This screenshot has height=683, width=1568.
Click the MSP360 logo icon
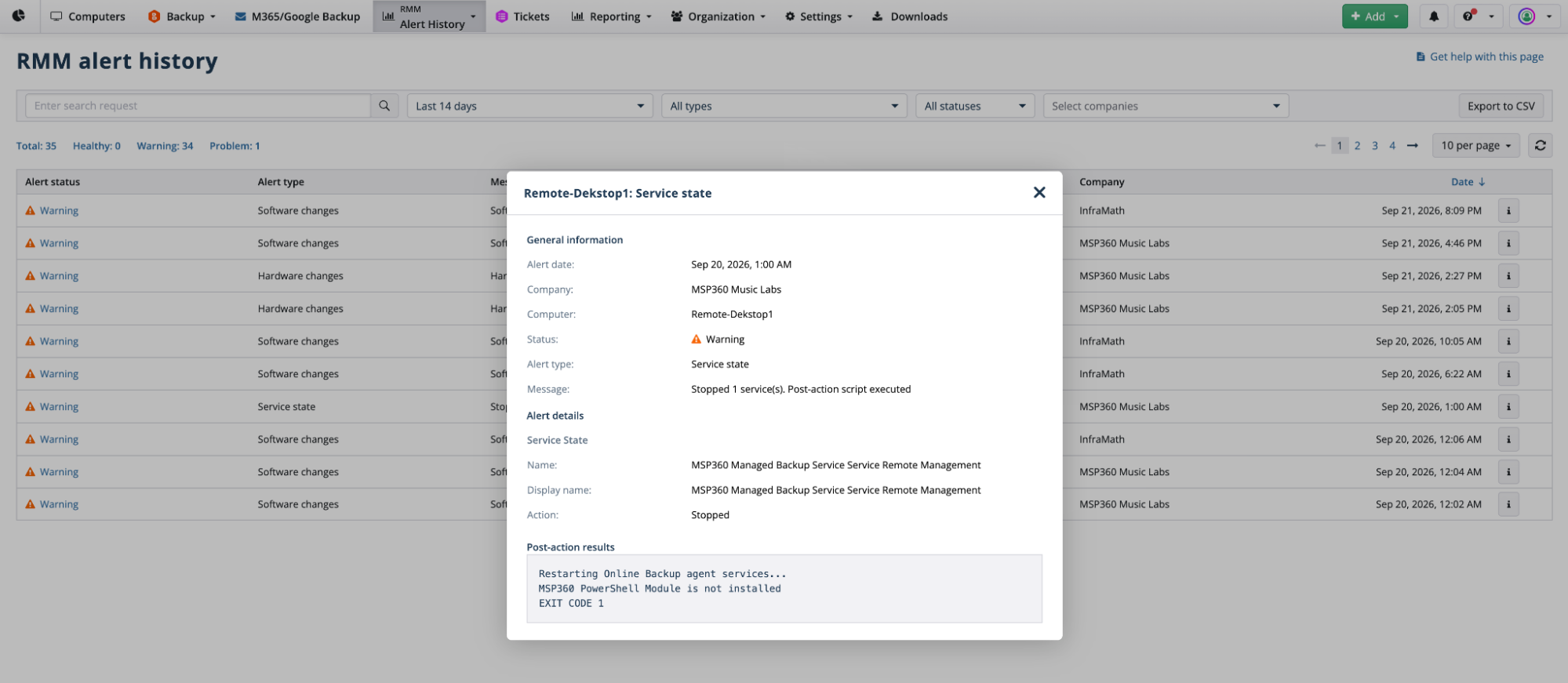[19, 16]
